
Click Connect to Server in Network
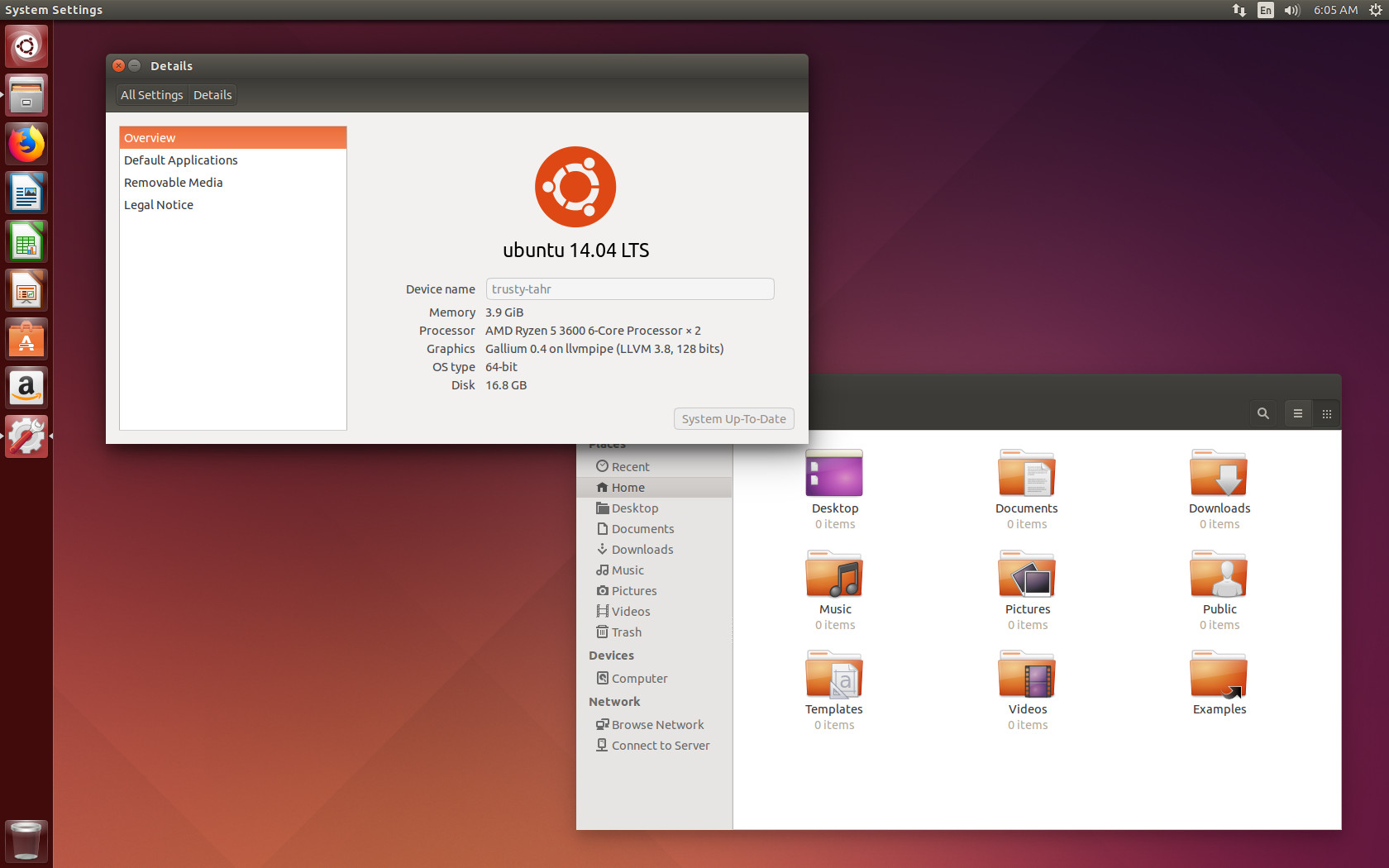tap(654, 746)
